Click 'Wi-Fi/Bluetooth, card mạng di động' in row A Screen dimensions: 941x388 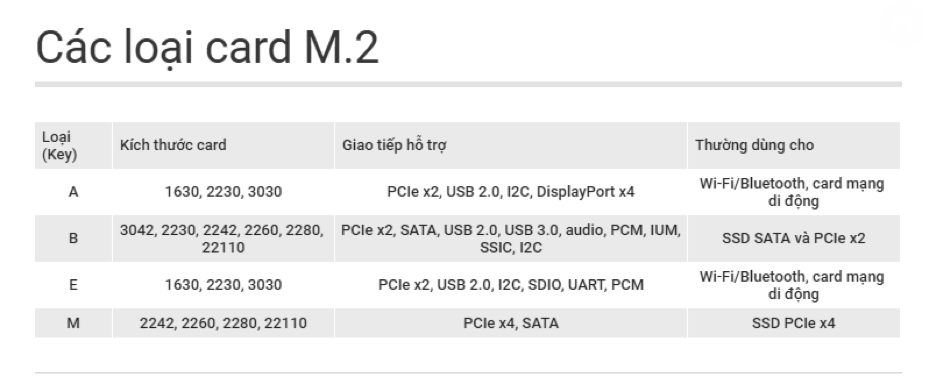pos(793,192)
